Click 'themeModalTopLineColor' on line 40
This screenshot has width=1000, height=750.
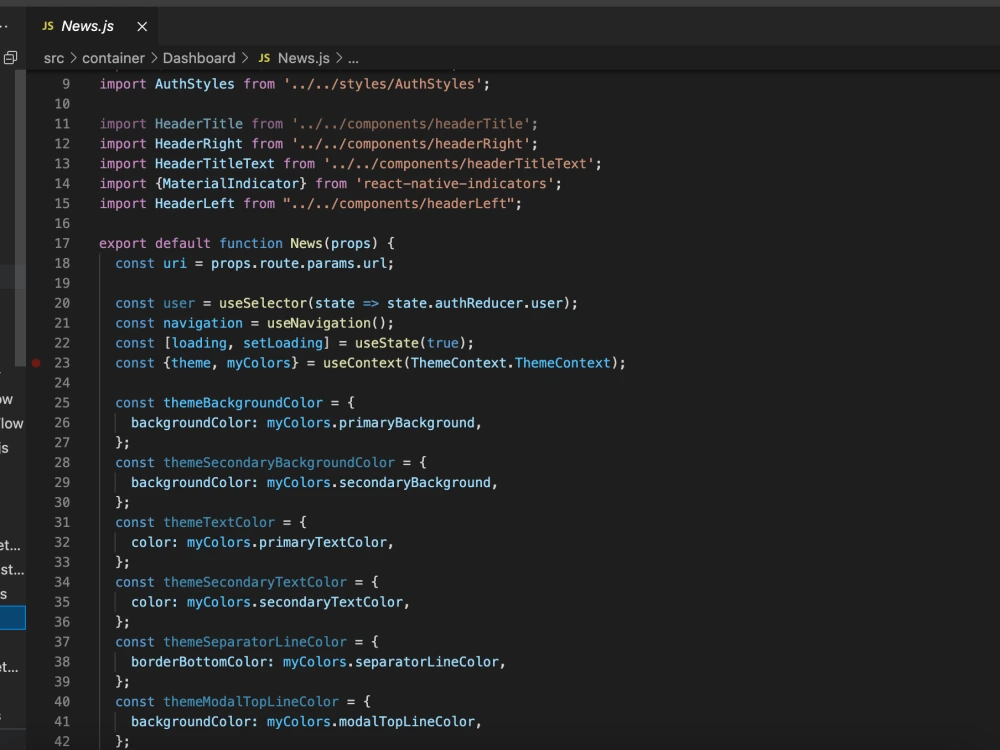point(251,702)
